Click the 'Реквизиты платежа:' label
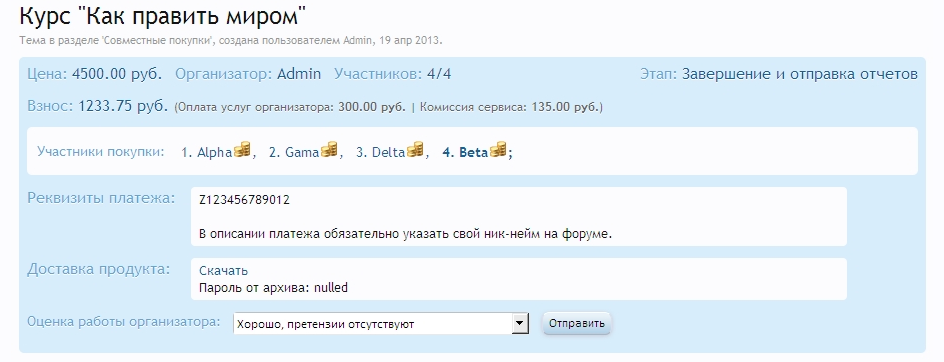Image resolution: width=944 pixels, height=362 pixels. (101, 198)
